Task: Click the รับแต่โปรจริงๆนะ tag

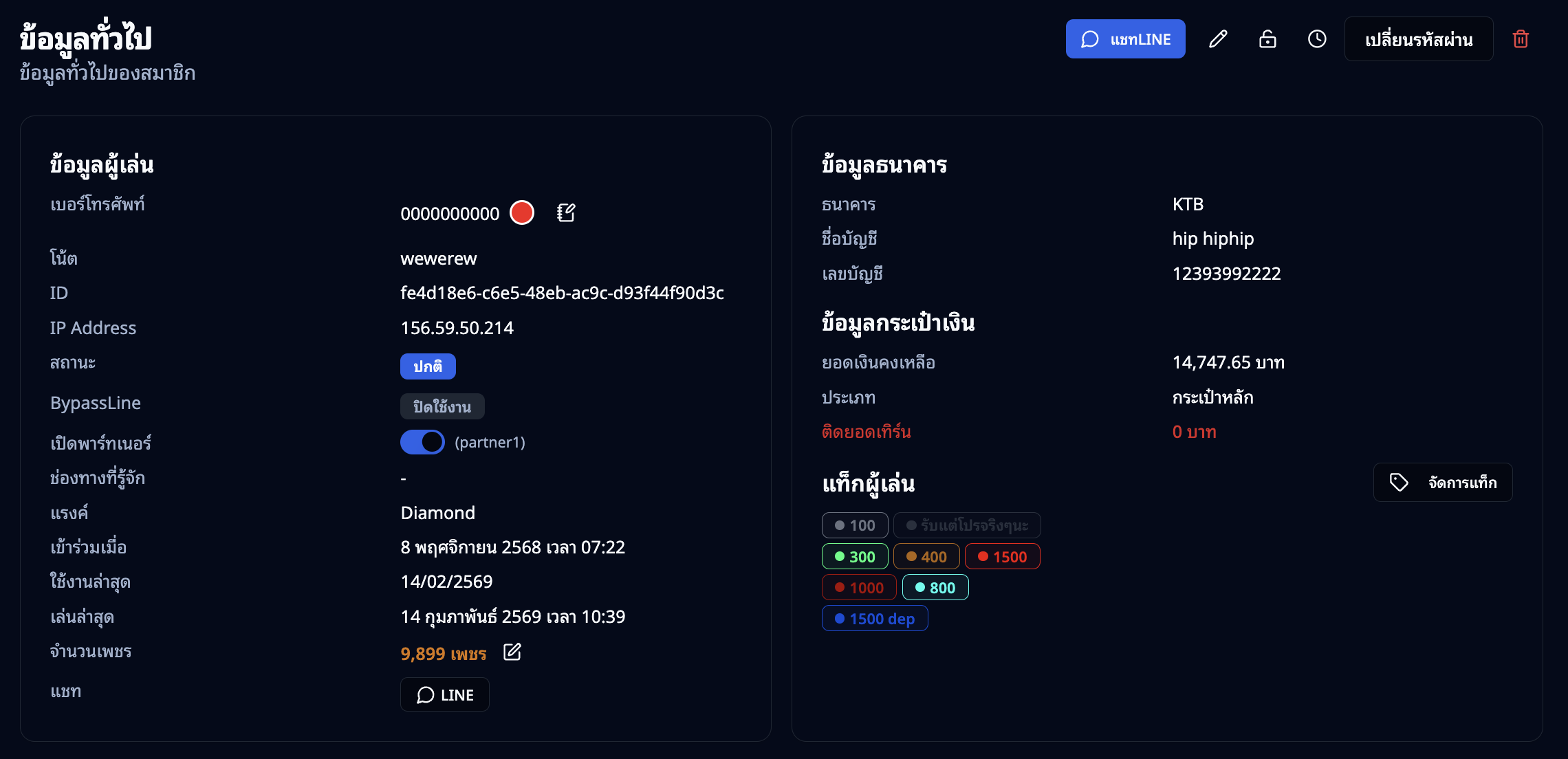Action: pyautogui.click(x=967, y=525)
